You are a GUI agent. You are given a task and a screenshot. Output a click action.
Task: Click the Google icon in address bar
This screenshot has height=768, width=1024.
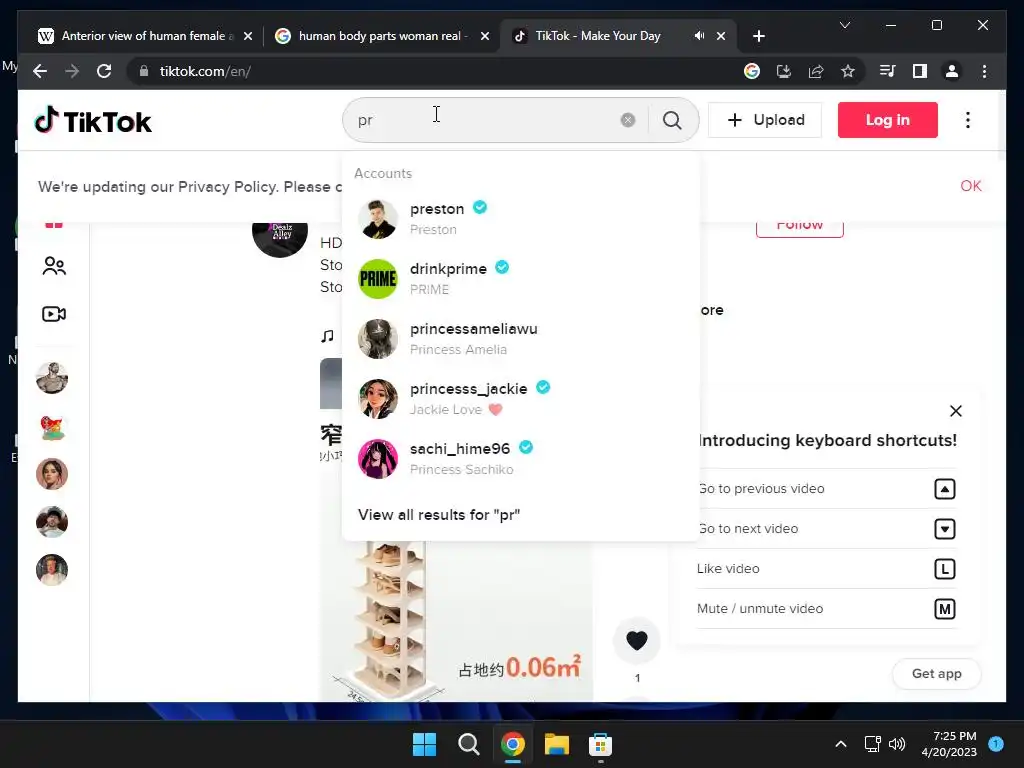752,71
